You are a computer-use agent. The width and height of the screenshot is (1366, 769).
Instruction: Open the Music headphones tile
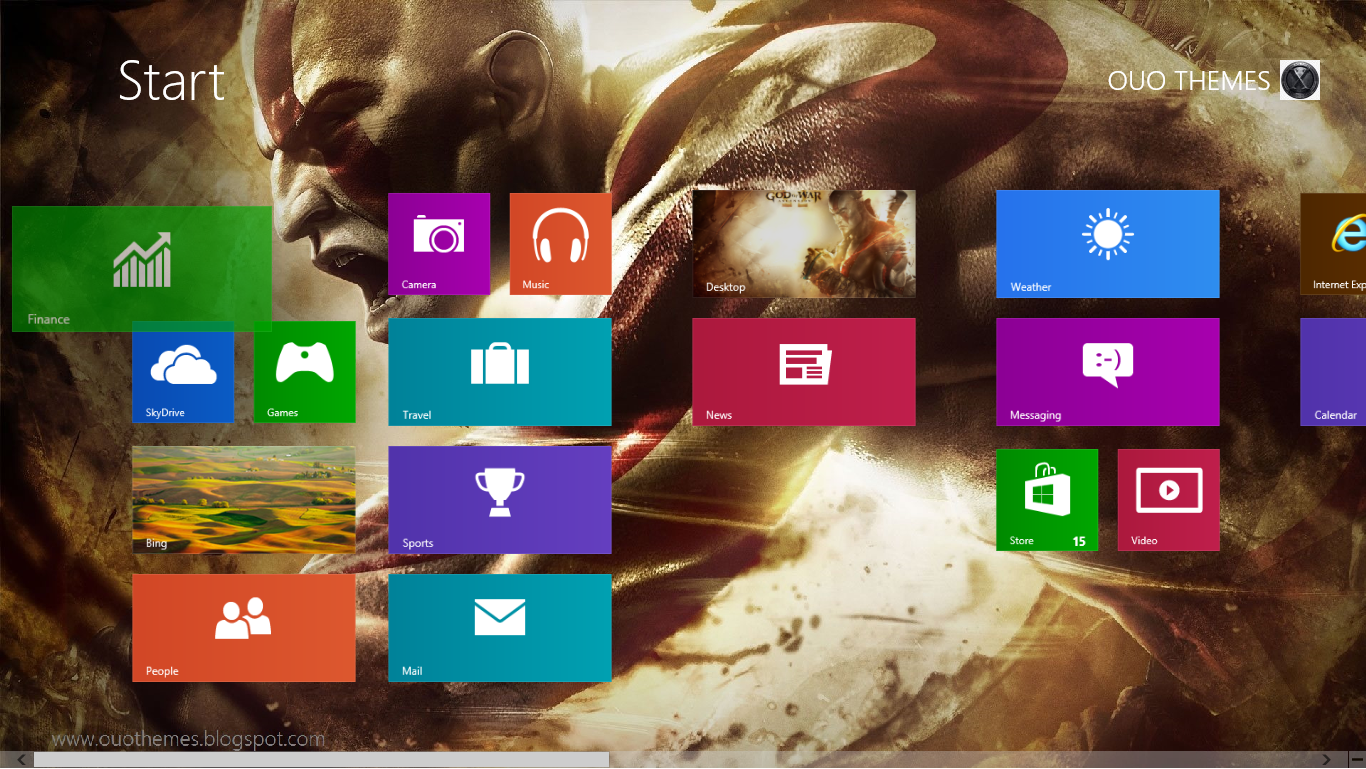click(560, 244)
